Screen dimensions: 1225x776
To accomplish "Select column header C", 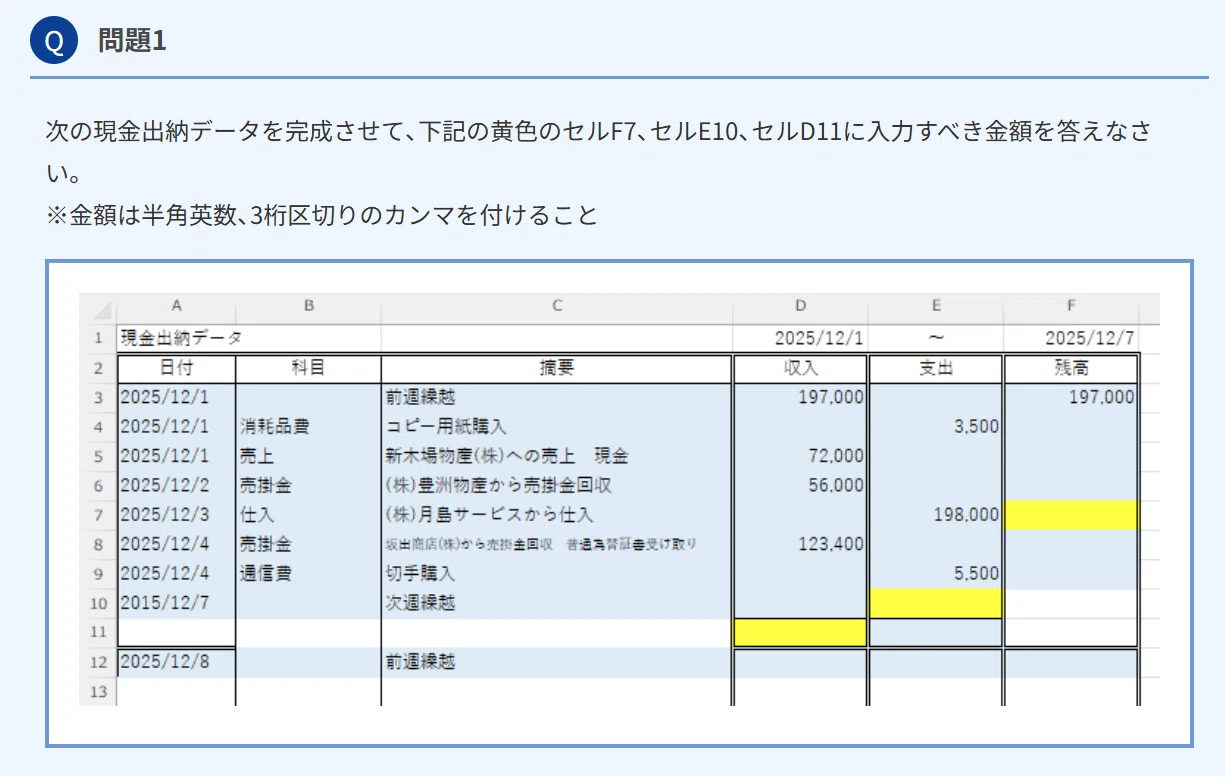I will (x=557, y=306).
